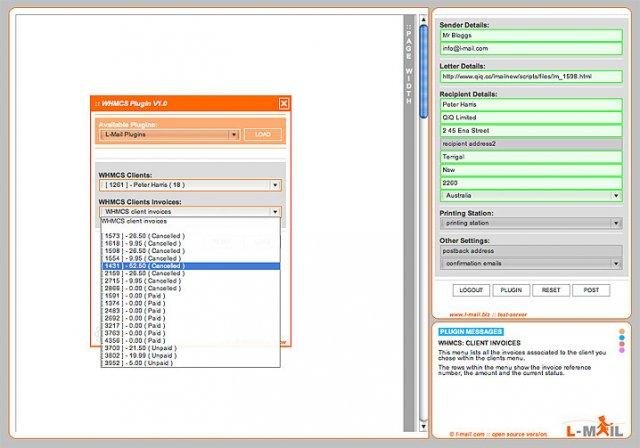Select invoice 1591 - 0.00 (Paid)
This screenshot has width=640, height=448.
(190, 296)
